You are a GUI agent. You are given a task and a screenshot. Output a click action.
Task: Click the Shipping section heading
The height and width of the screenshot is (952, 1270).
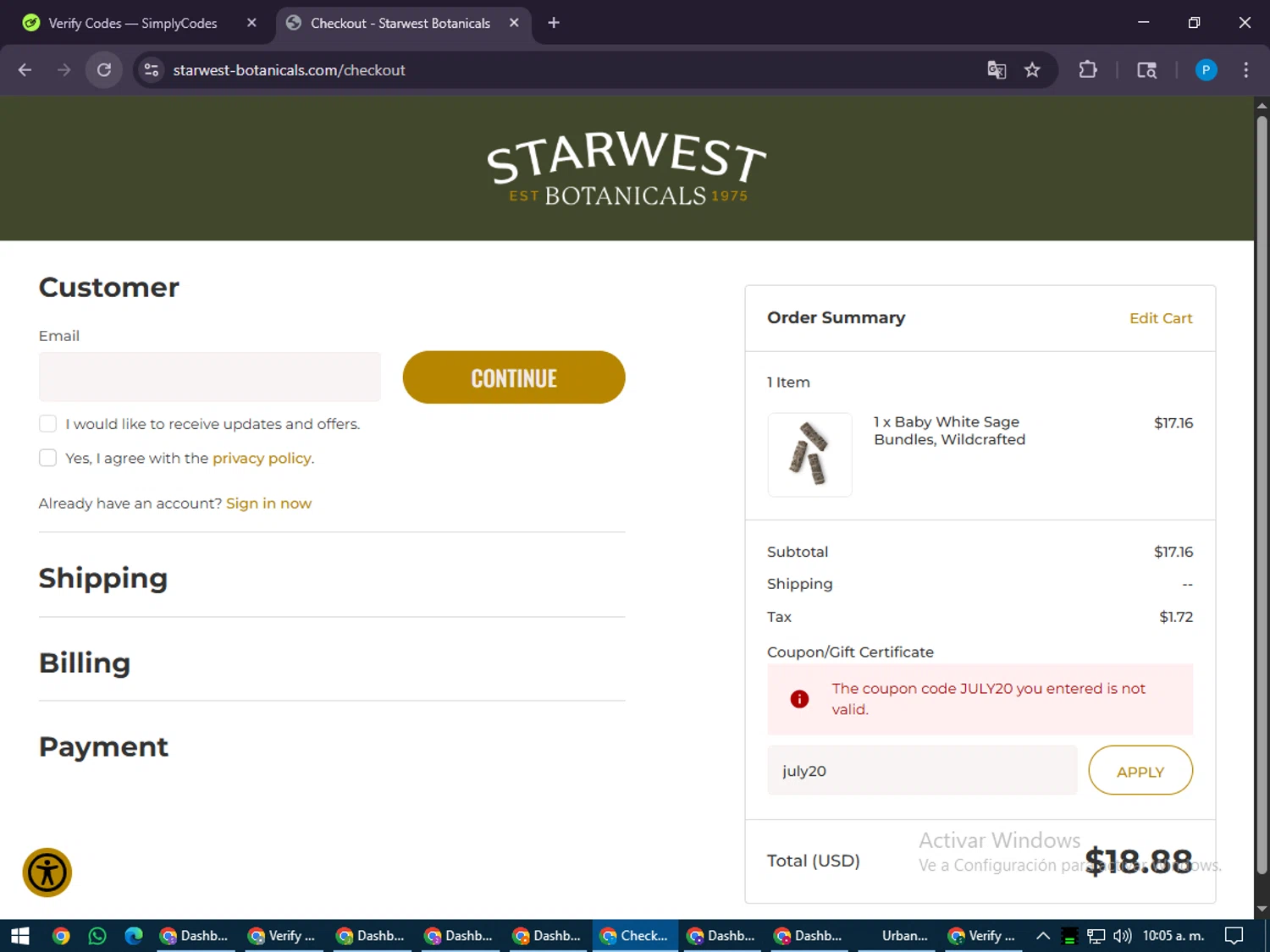tap(103, 578)
